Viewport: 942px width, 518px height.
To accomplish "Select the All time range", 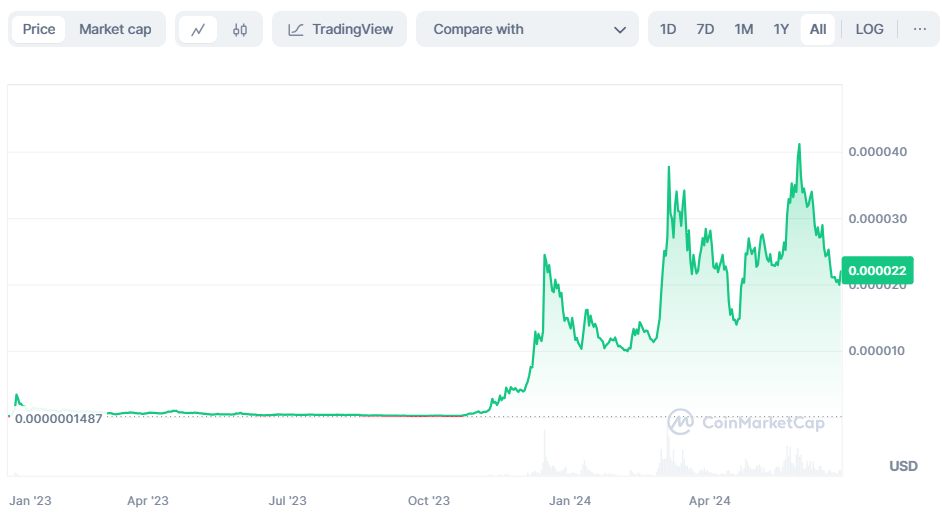I will [817, 29].
